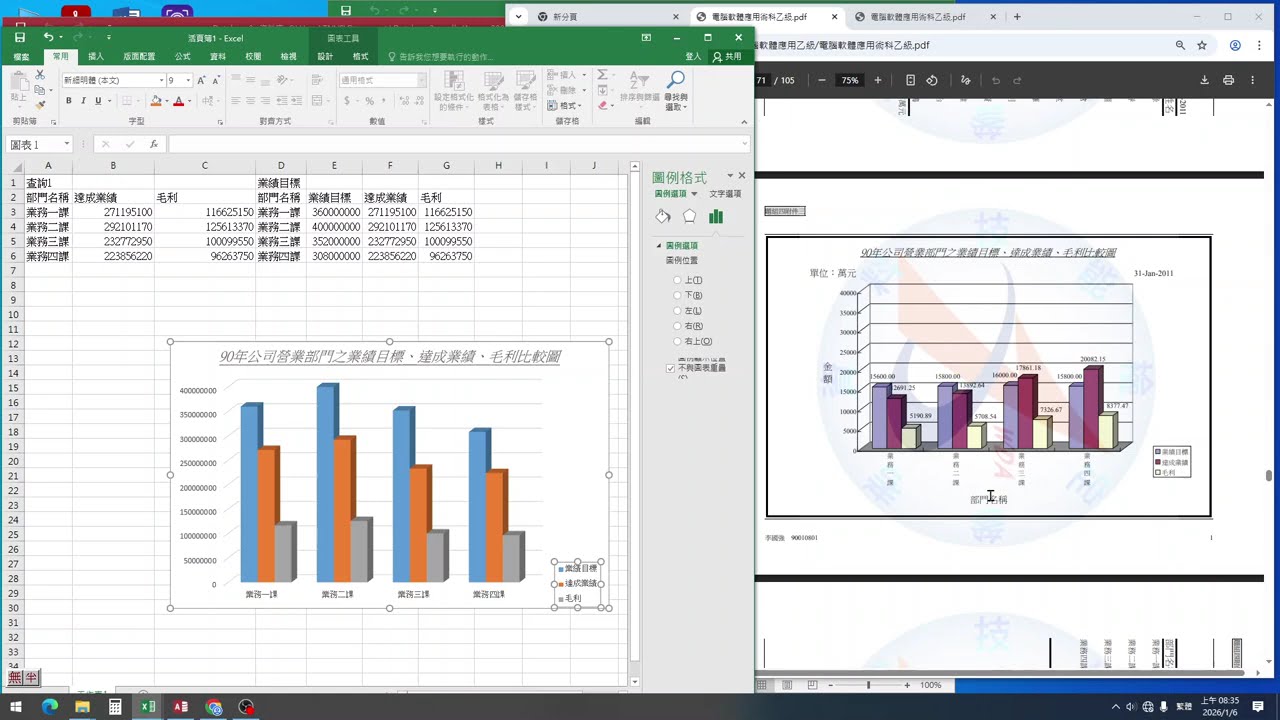Switch to the Insert ribbon tab
Viewport: 1280px width, 720px height.
tap(96, 57)
